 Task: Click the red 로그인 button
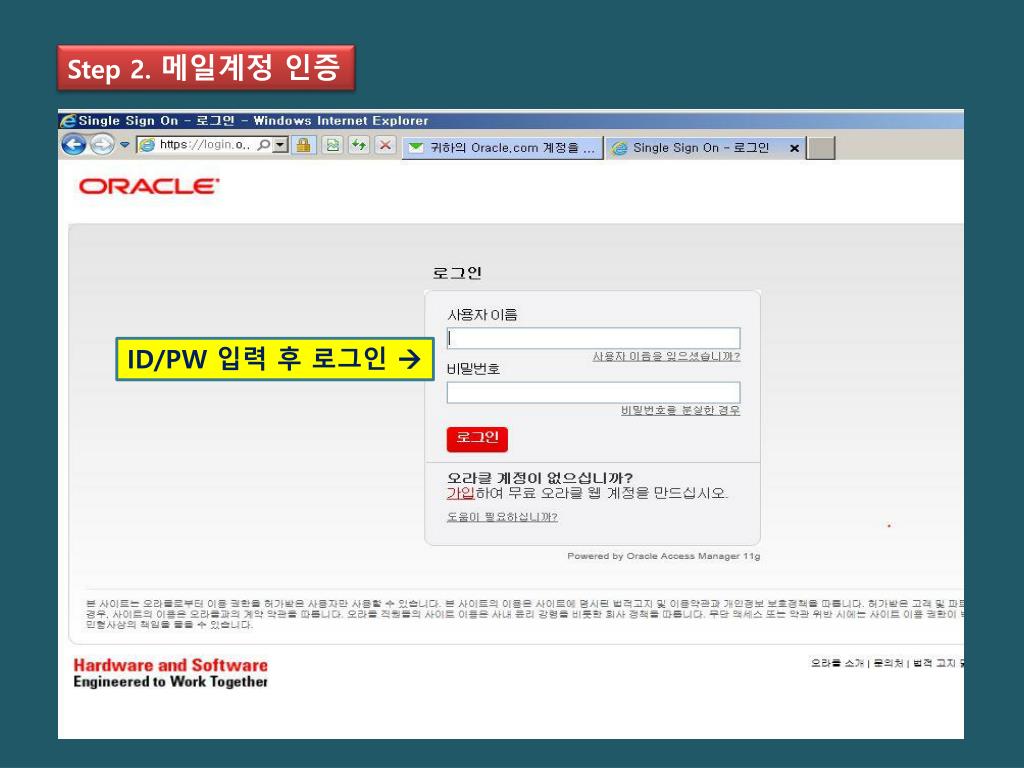(477, 439)
